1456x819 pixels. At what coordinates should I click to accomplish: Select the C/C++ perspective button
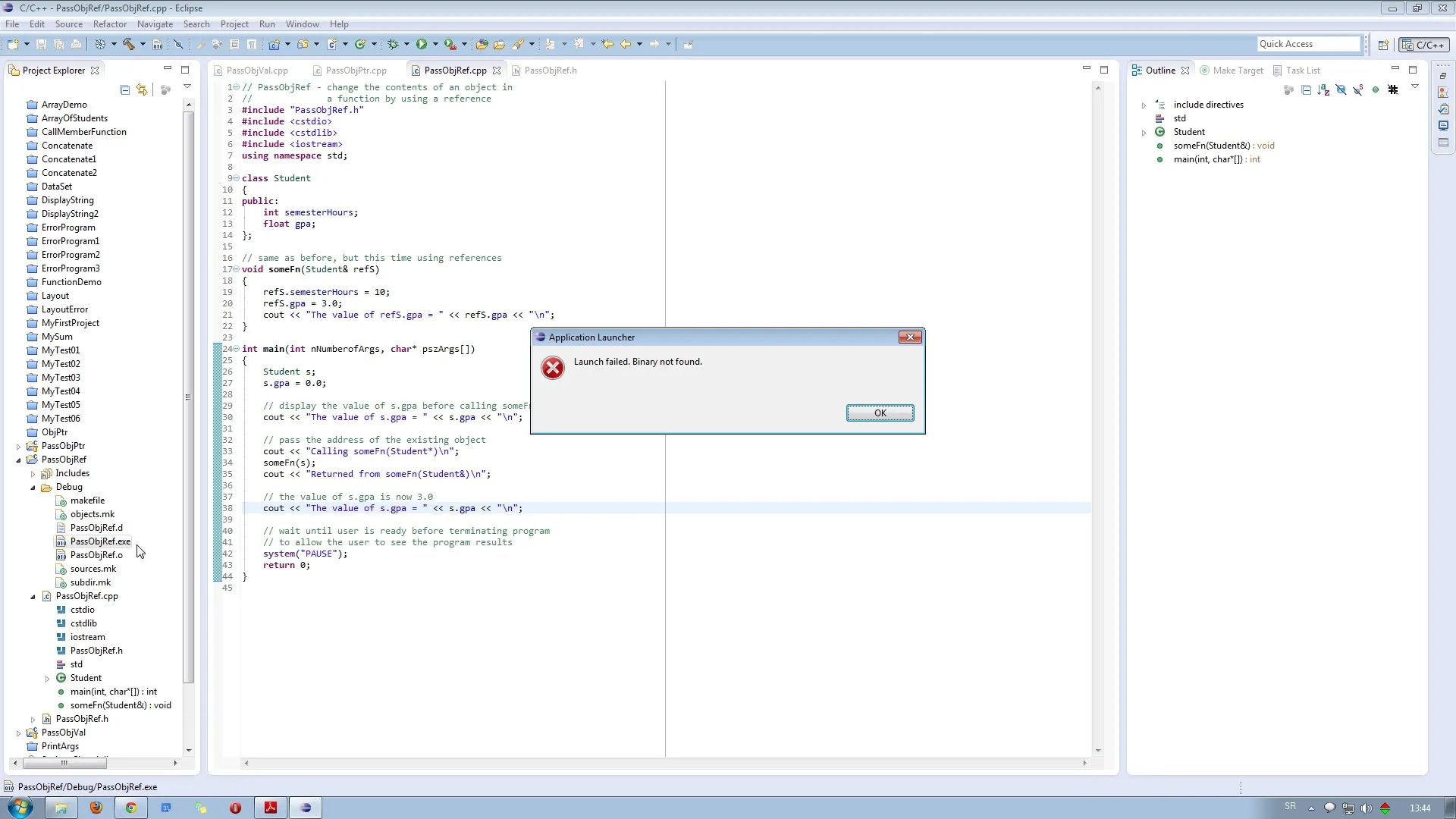1424,45
